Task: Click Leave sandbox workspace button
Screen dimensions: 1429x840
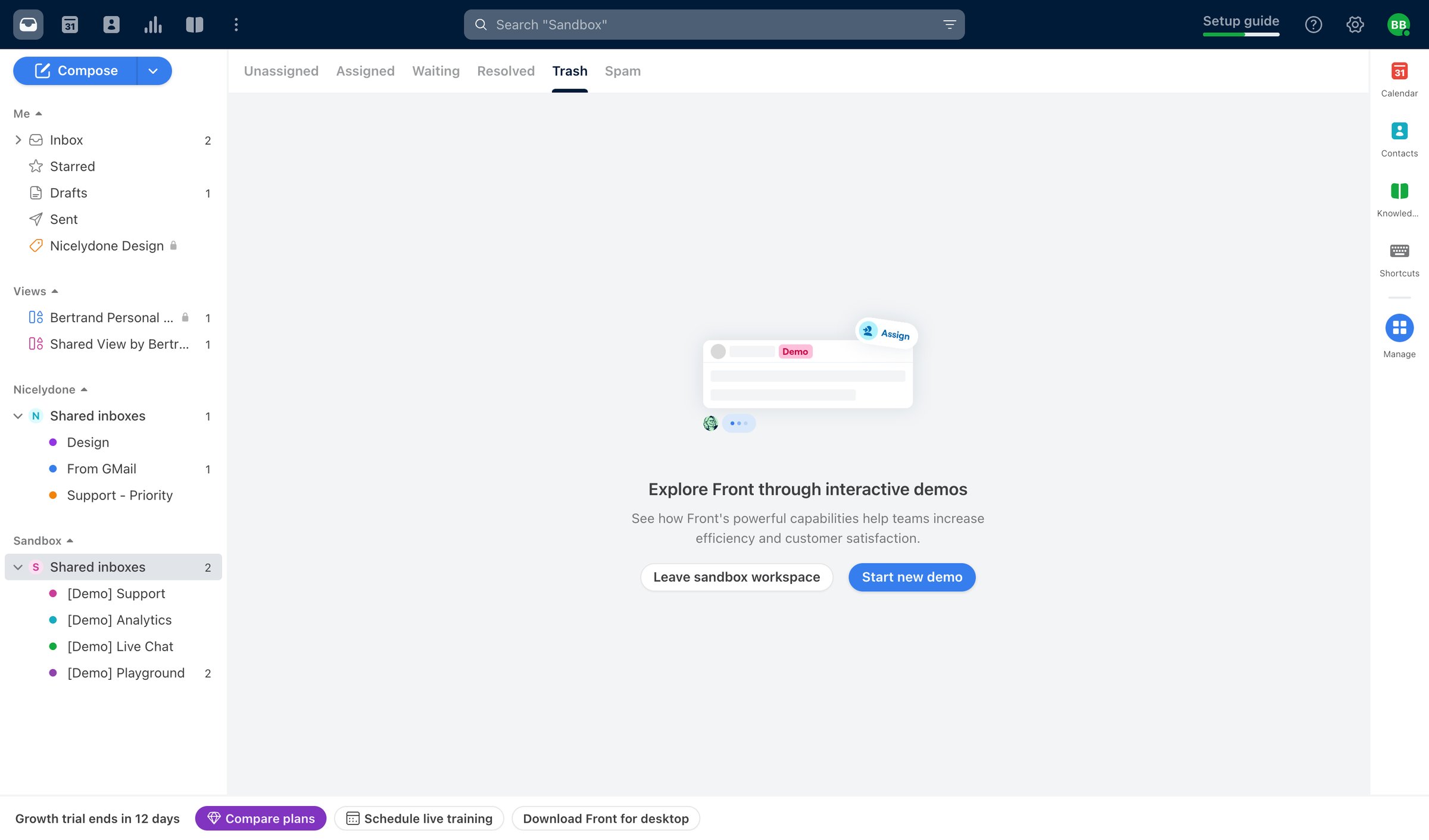Action: (x=737, y=577)
